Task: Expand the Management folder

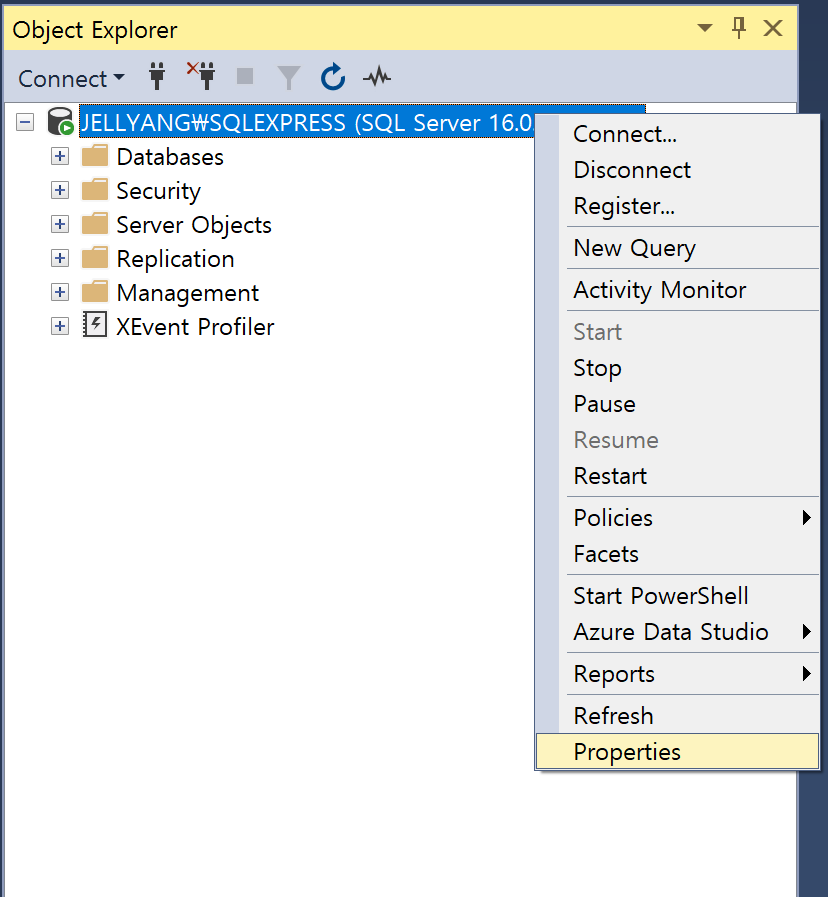Action: (x=60, y=292)
